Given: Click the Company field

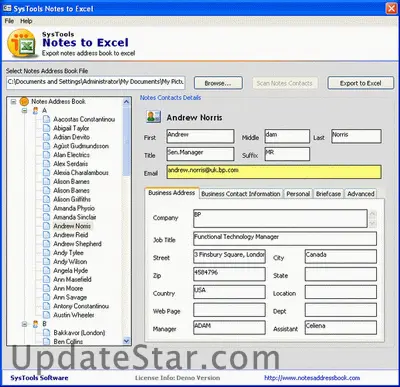Looking at the screenshot, I should (x=280, y=219).
